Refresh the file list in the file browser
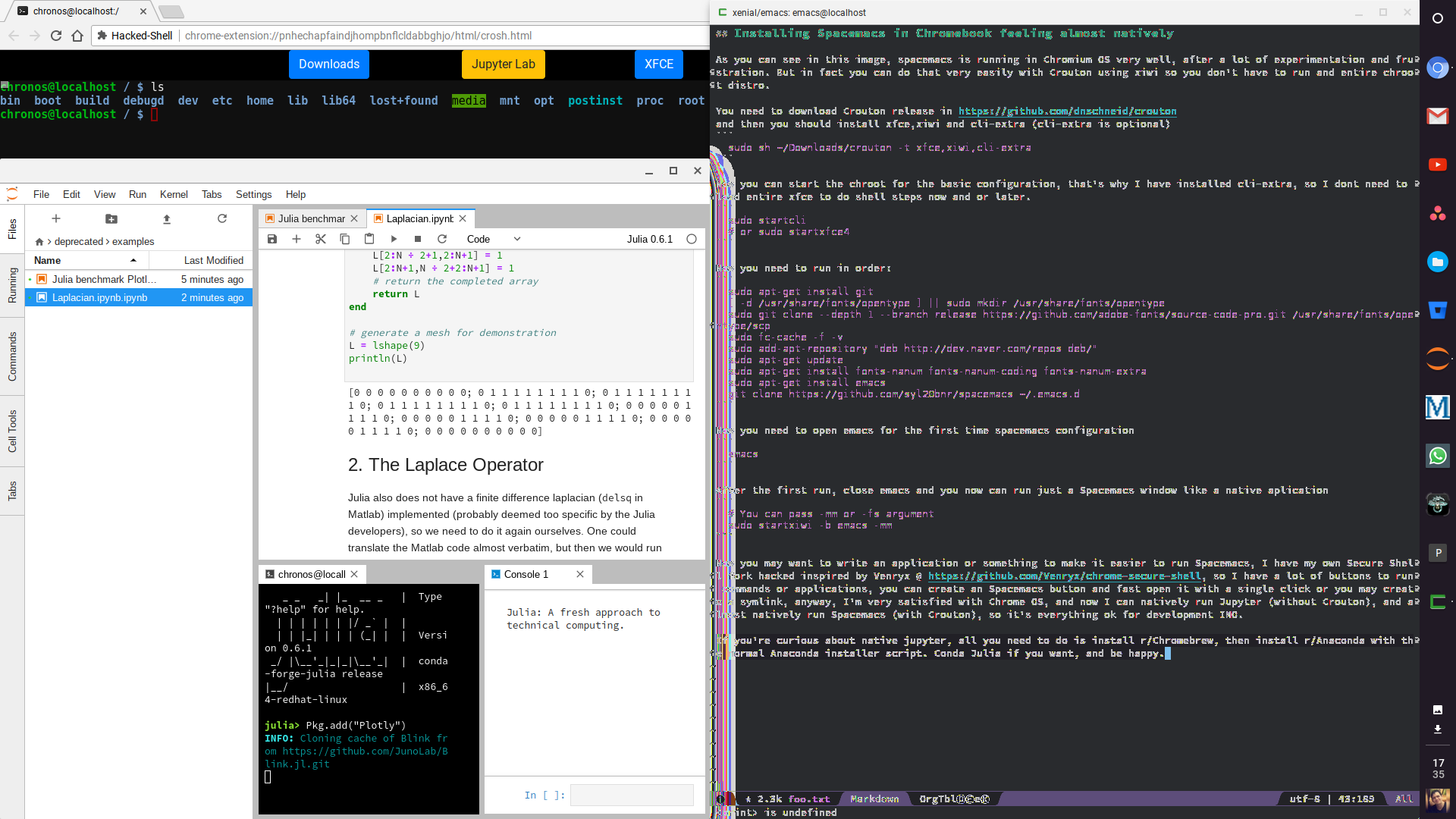The image size is (1456, 819). point(222,219)
